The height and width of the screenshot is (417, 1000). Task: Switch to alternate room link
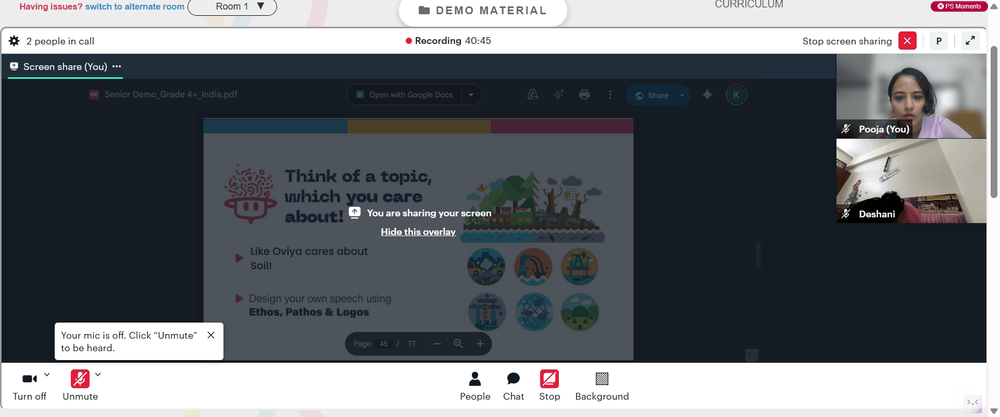click(135, 6)
